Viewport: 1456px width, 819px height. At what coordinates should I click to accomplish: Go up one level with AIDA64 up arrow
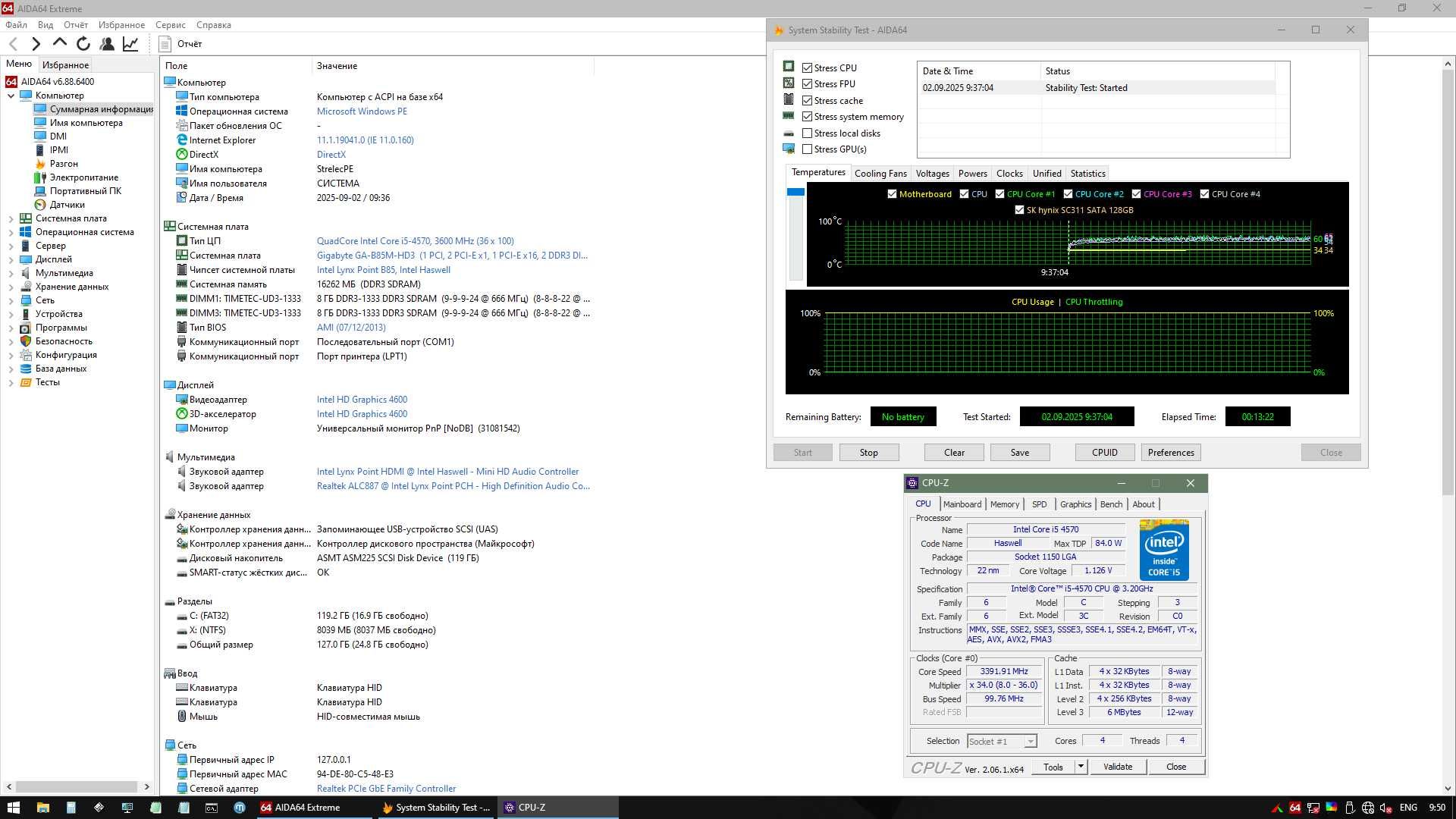point(59,43)
